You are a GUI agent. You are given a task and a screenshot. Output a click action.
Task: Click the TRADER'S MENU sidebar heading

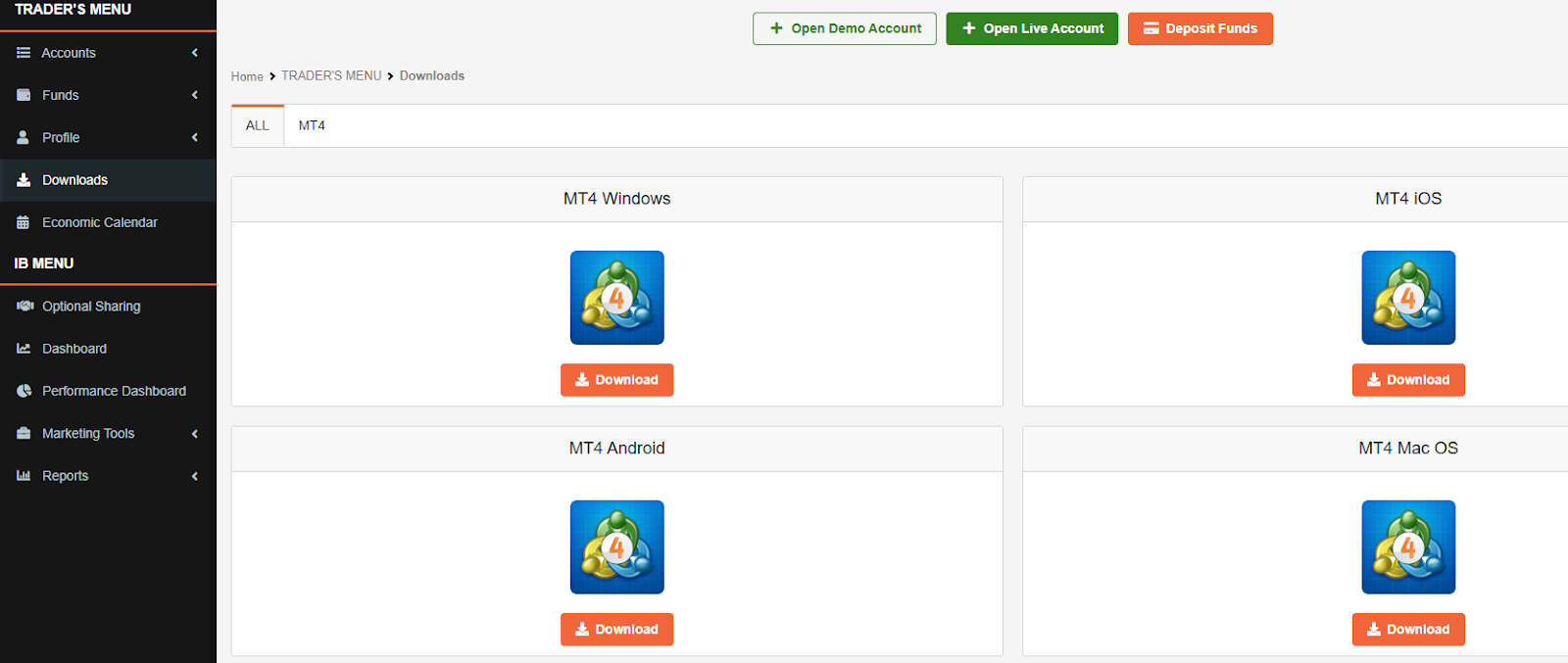73,9
